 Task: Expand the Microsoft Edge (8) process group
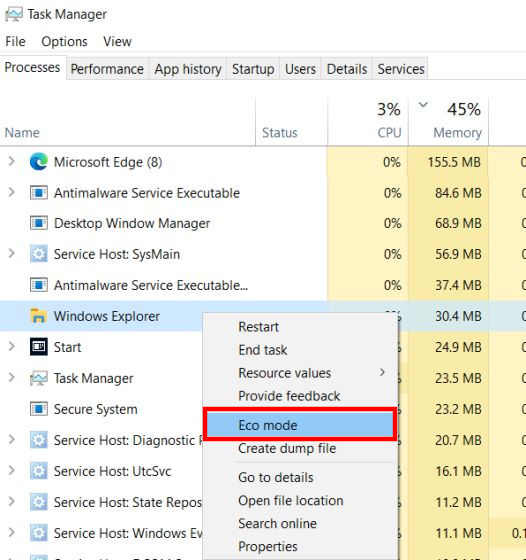point(12,161)
